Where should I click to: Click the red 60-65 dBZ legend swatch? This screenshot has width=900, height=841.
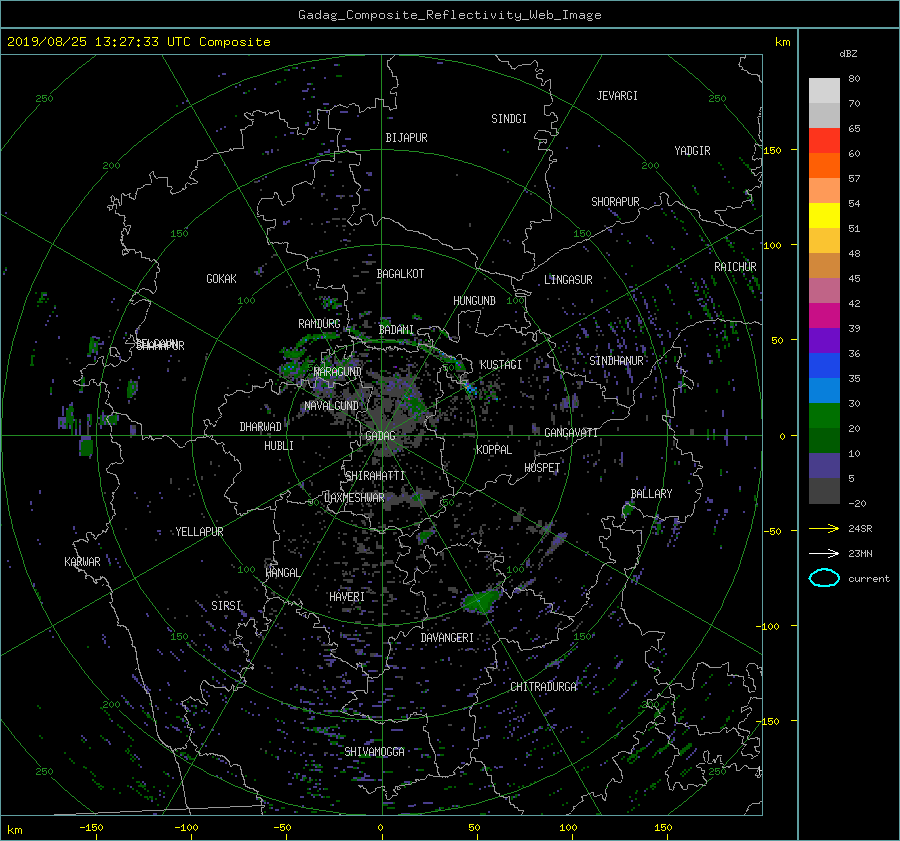pyautogui.click(x=824, y=141)
